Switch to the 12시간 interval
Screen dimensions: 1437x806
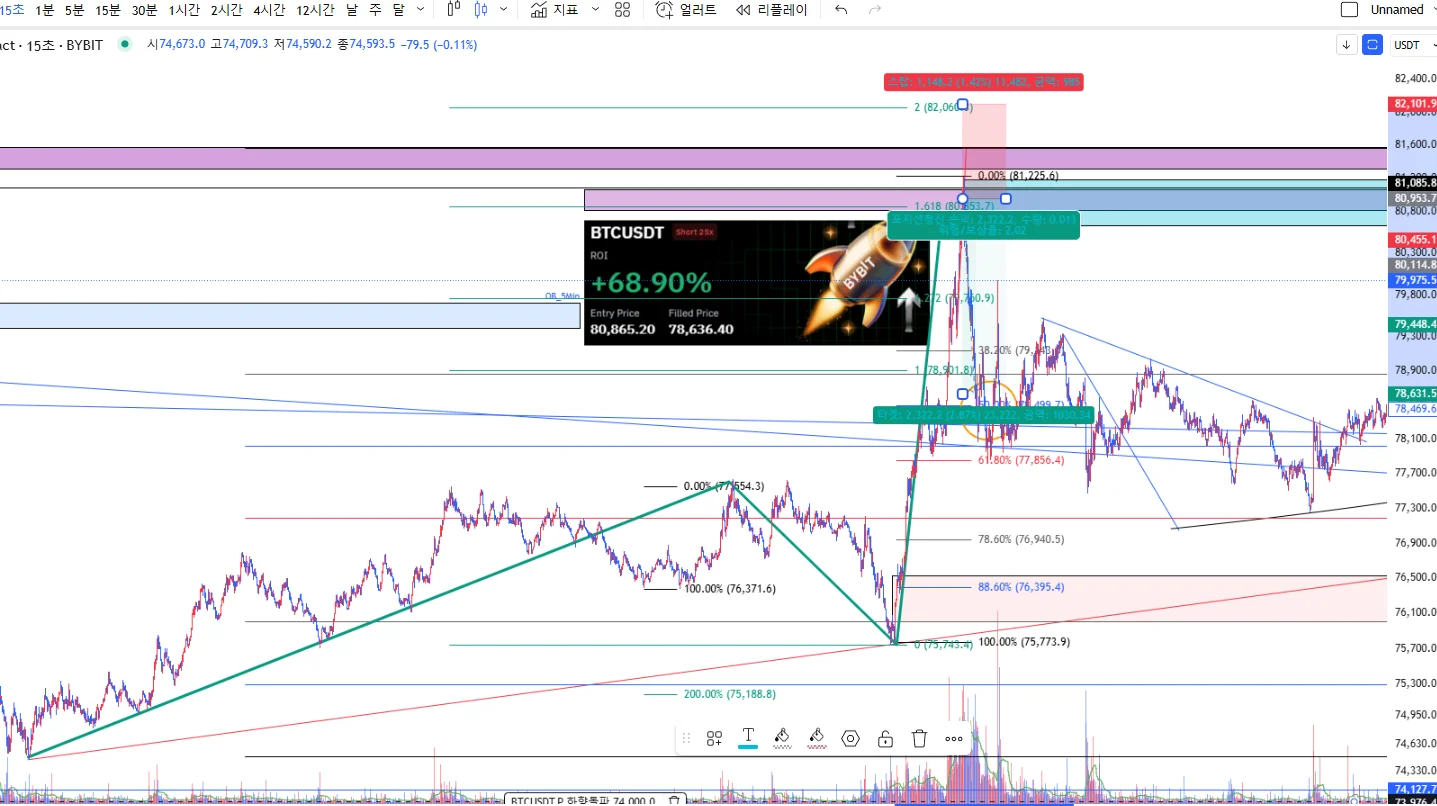(316, 10)
